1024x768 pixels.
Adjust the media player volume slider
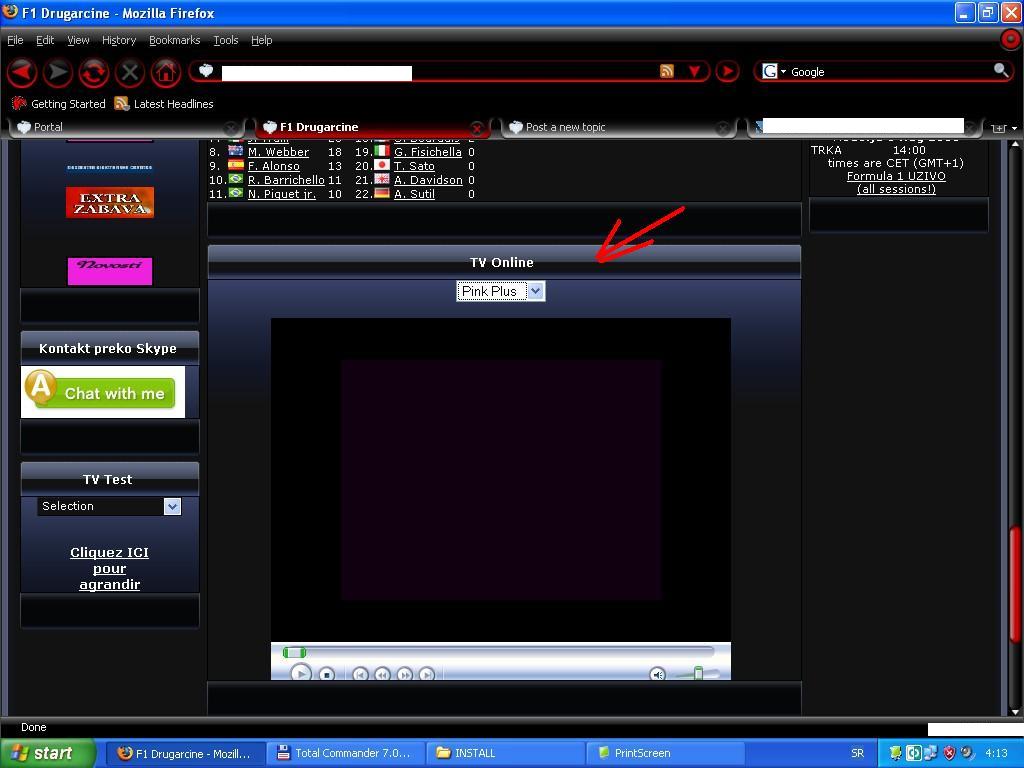point(698,674)
